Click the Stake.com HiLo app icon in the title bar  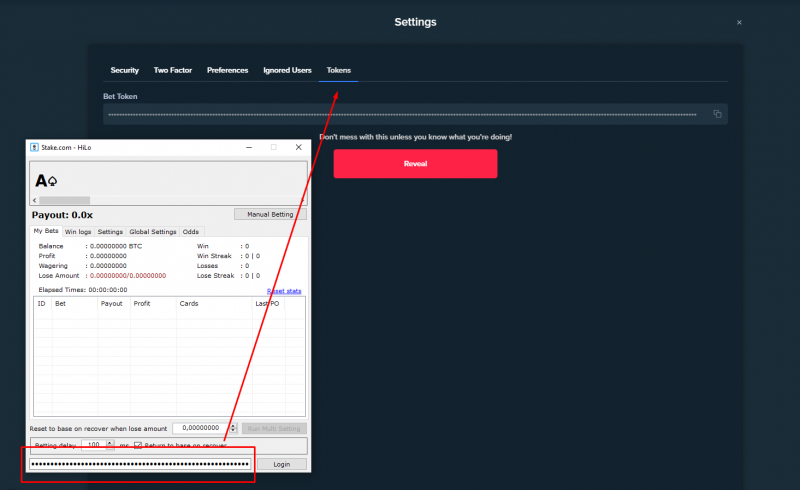tap(34, 148)
